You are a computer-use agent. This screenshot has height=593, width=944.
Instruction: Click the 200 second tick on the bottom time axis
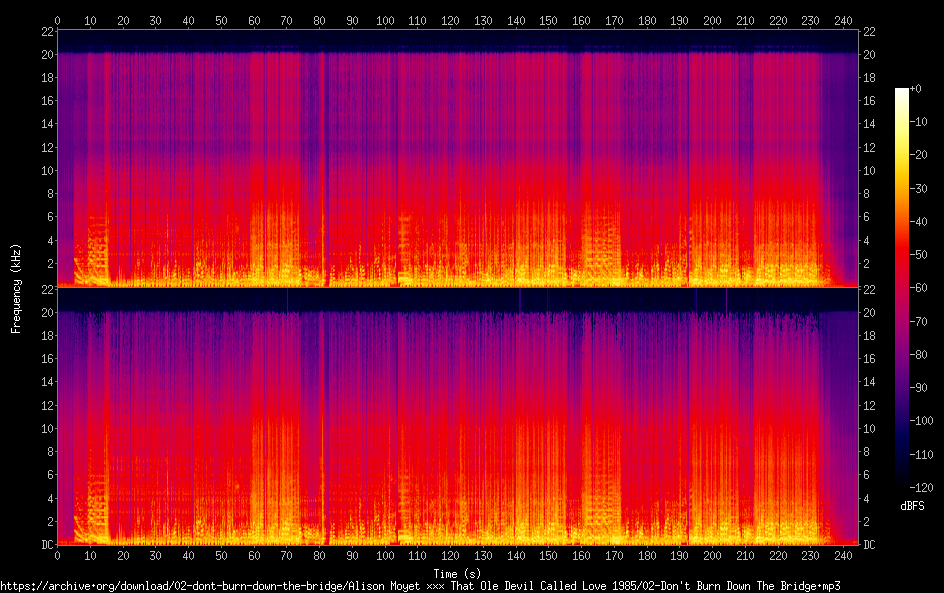[712, 555]
